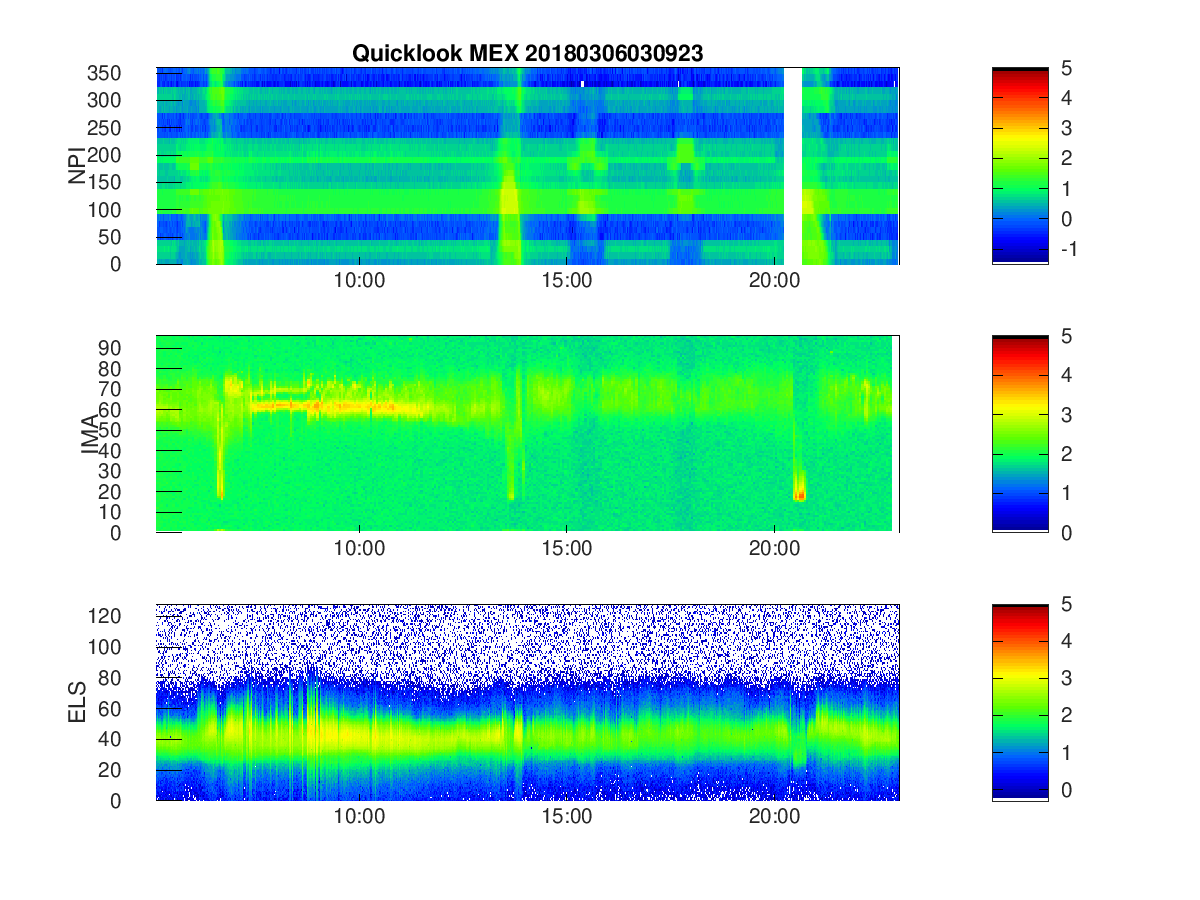Screen dimensions: 1200x900
Task: Click the ELS axis label
Action: (x=76, y=702)
